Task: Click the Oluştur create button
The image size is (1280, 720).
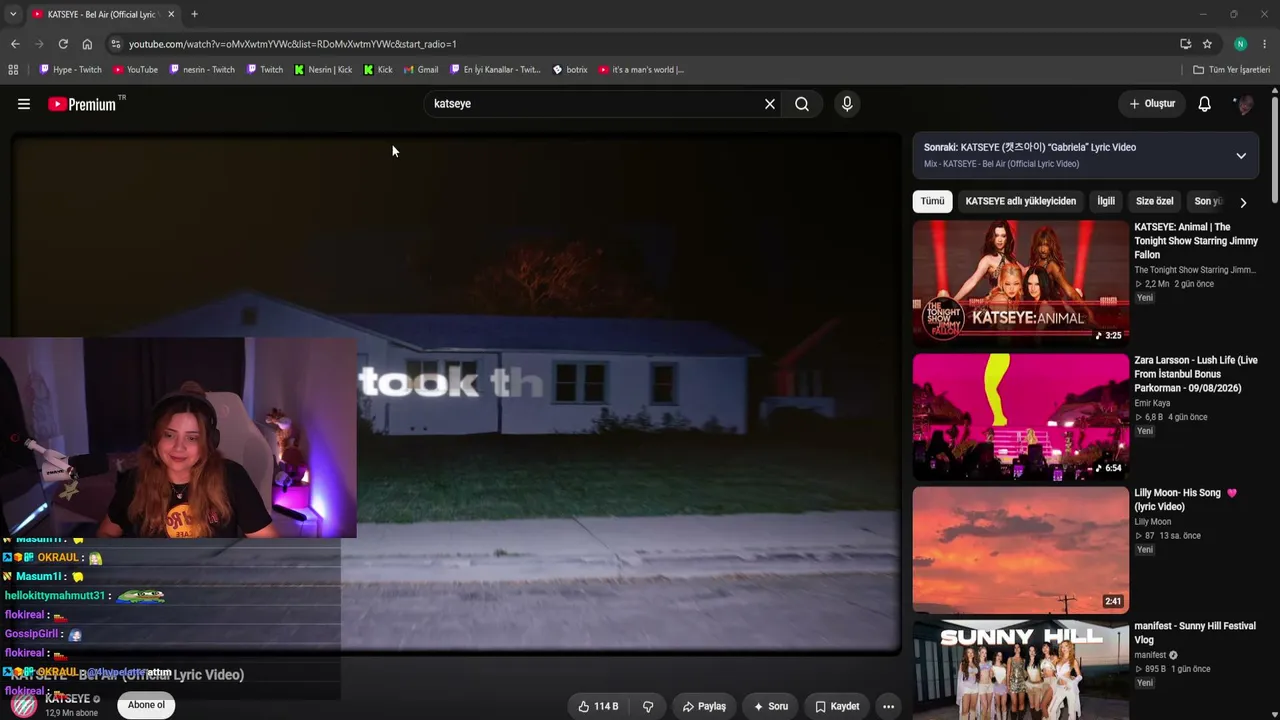Action: click(1152, 104)
